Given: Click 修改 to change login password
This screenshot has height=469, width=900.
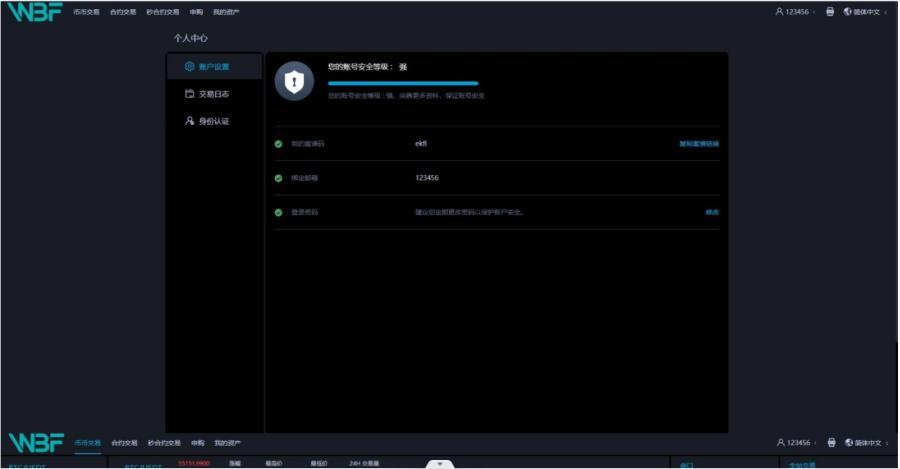Looking at the screenshot, I should (x=712, y=212).
